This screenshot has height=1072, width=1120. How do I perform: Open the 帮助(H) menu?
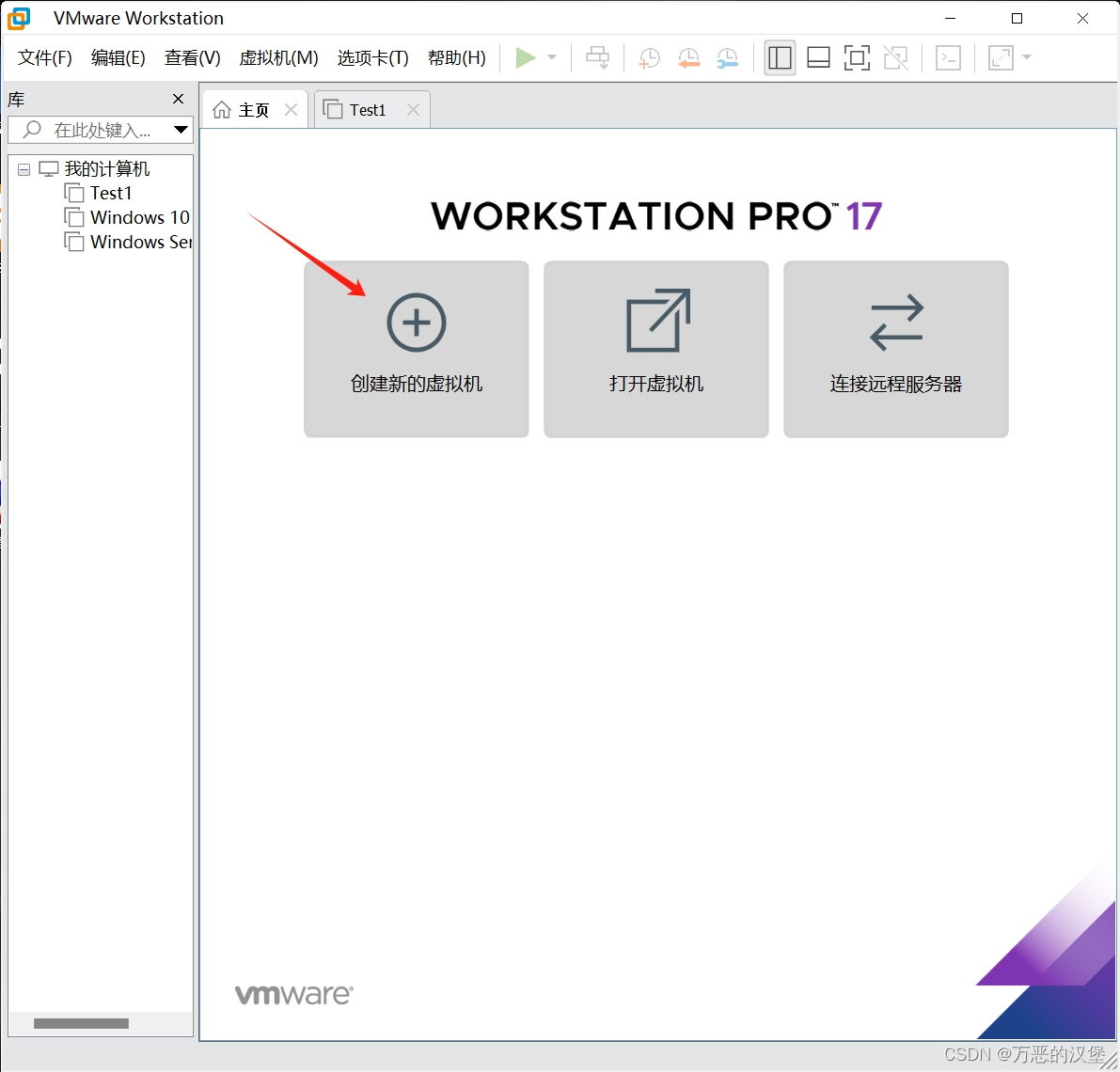pyautogui.click(x=456, y=58)
